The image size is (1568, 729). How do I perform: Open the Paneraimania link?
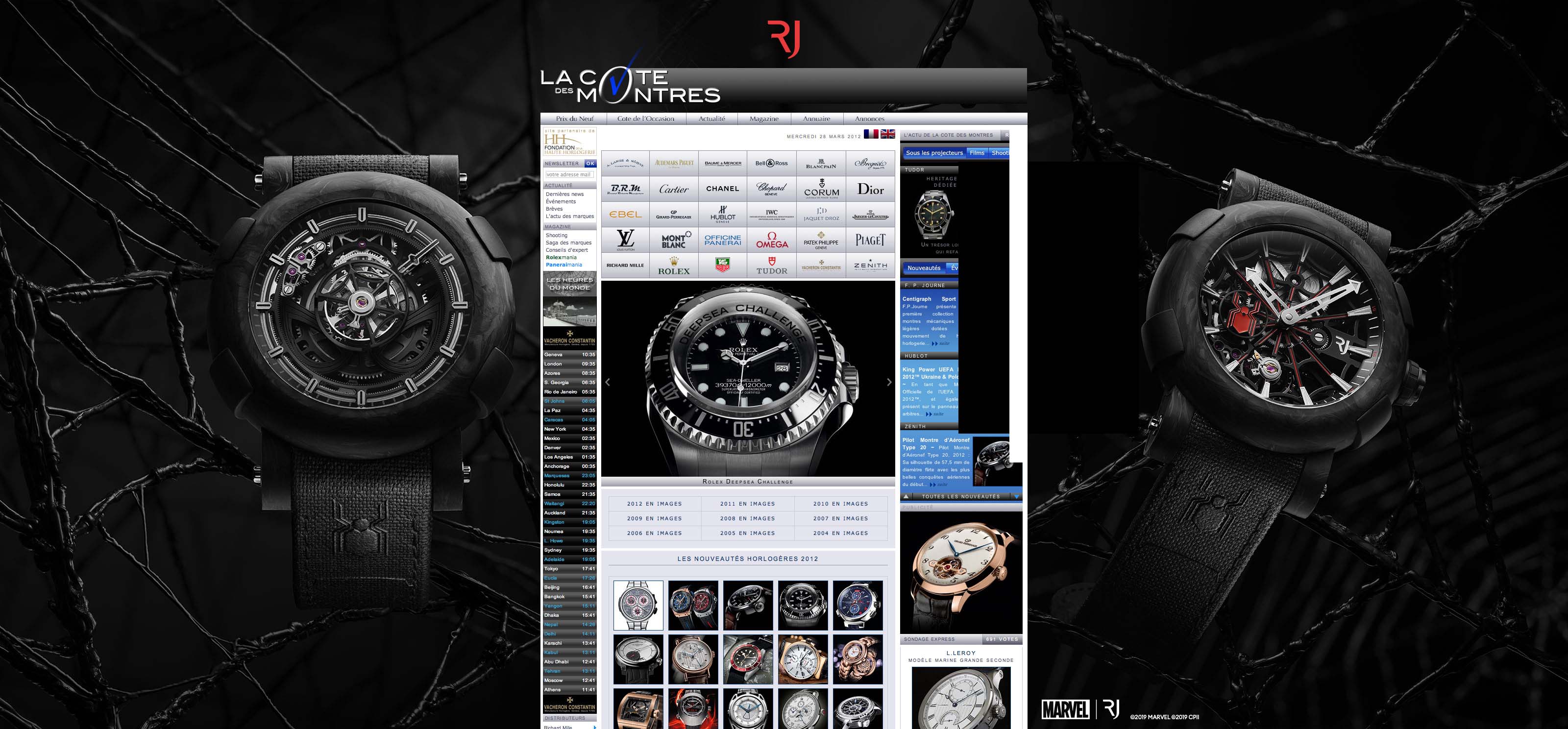[x=563, y=265]
